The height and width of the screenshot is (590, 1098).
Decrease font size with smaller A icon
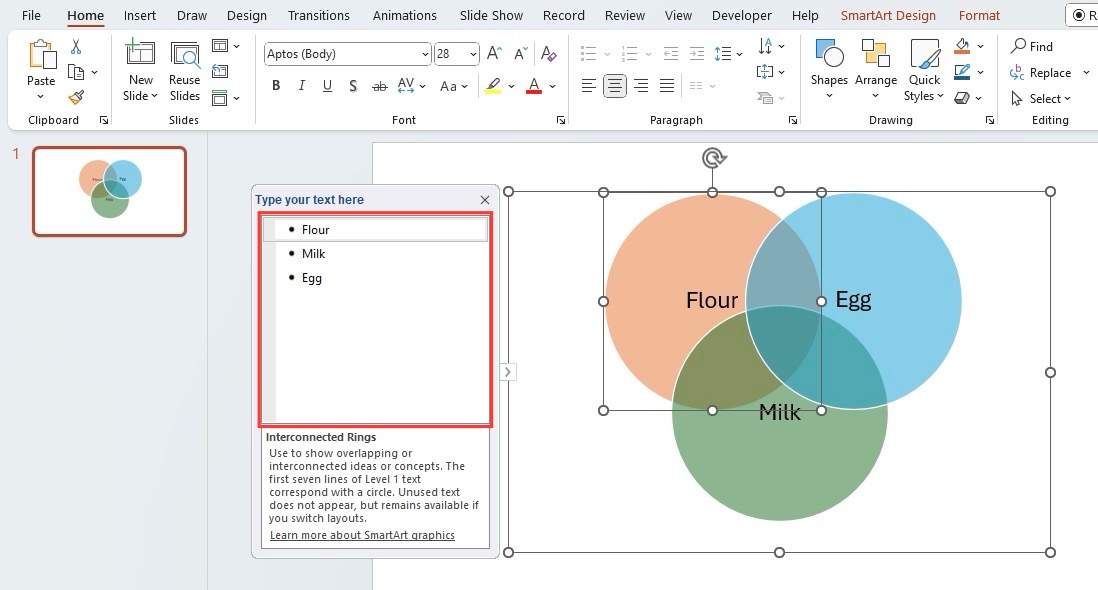coord(520,53)
